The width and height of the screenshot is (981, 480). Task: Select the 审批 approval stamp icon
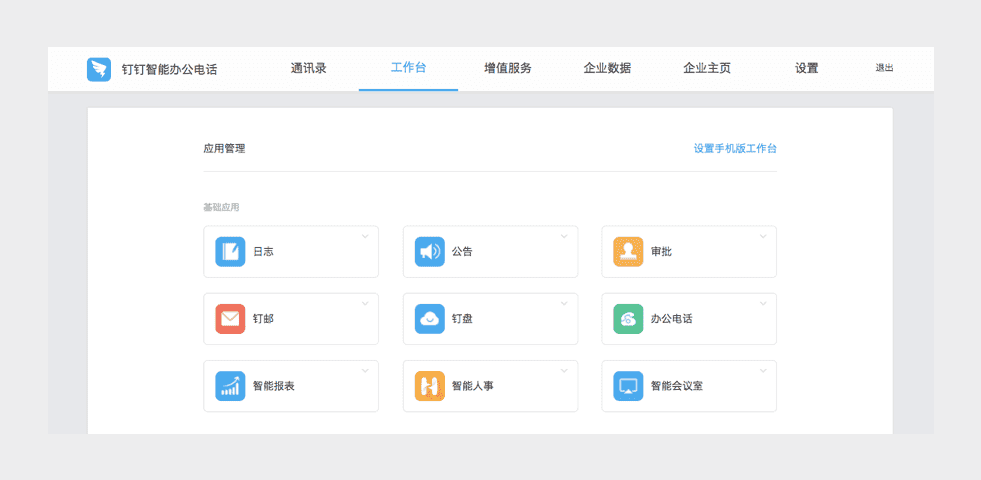tap(628, 252)
